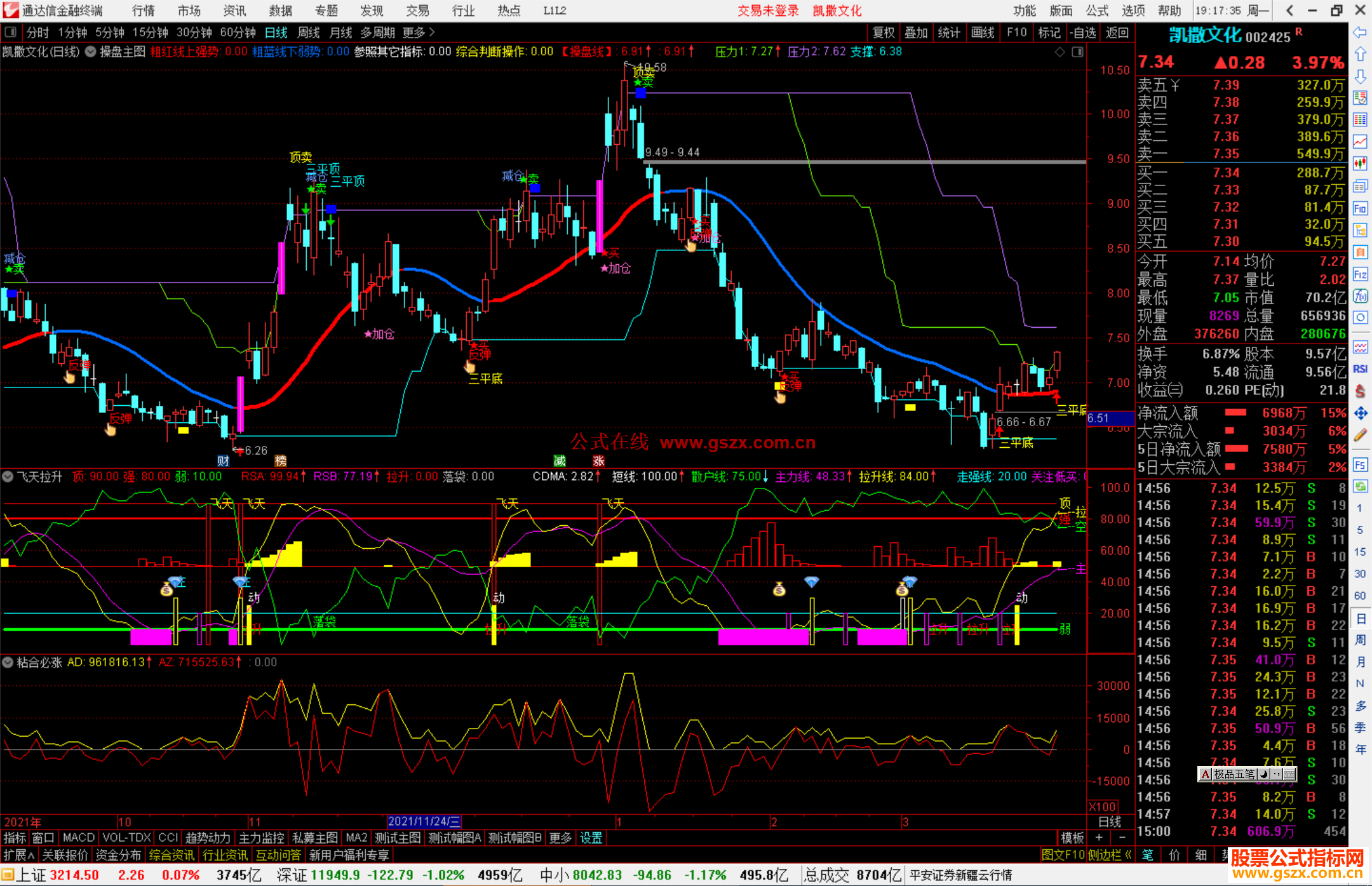Click the stacked news windows sidebar icon
Image resolution: width=1372 pixels, height=886 pixels.
pyautogui.click(x=1360, y=186)
